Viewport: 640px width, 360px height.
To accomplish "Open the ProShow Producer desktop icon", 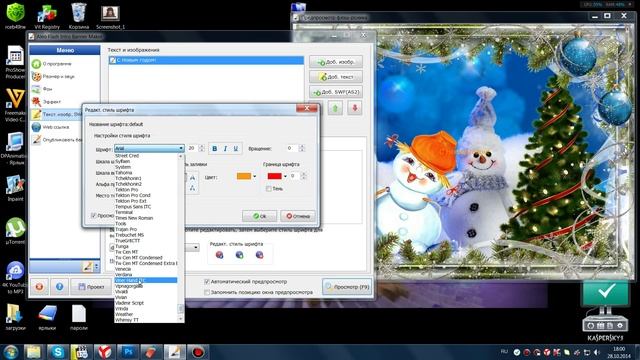I will coord(16,62).
